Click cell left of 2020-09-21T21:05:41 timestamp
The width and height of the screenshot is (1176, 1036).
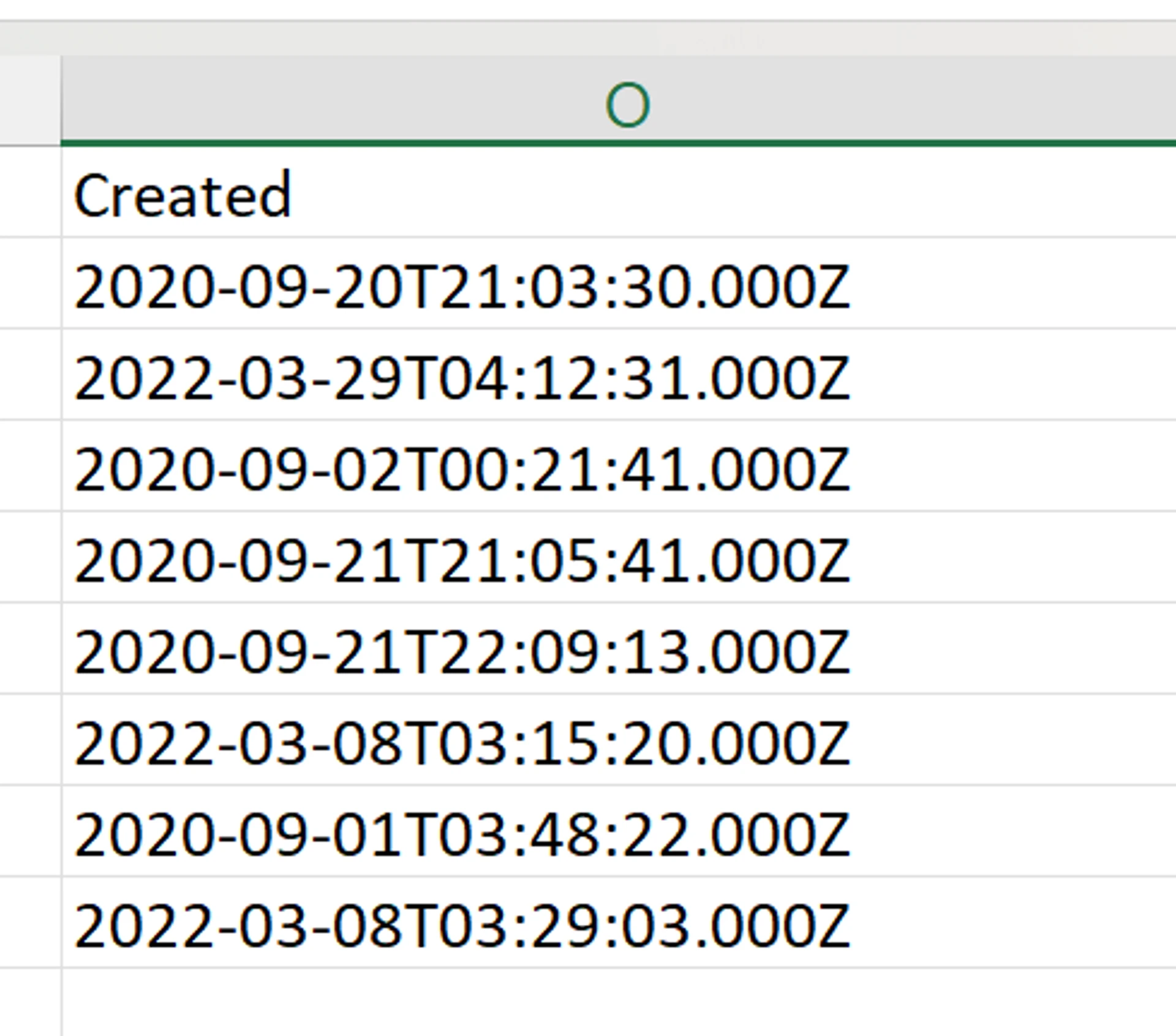pyautogui.click(x=29, y=558)
